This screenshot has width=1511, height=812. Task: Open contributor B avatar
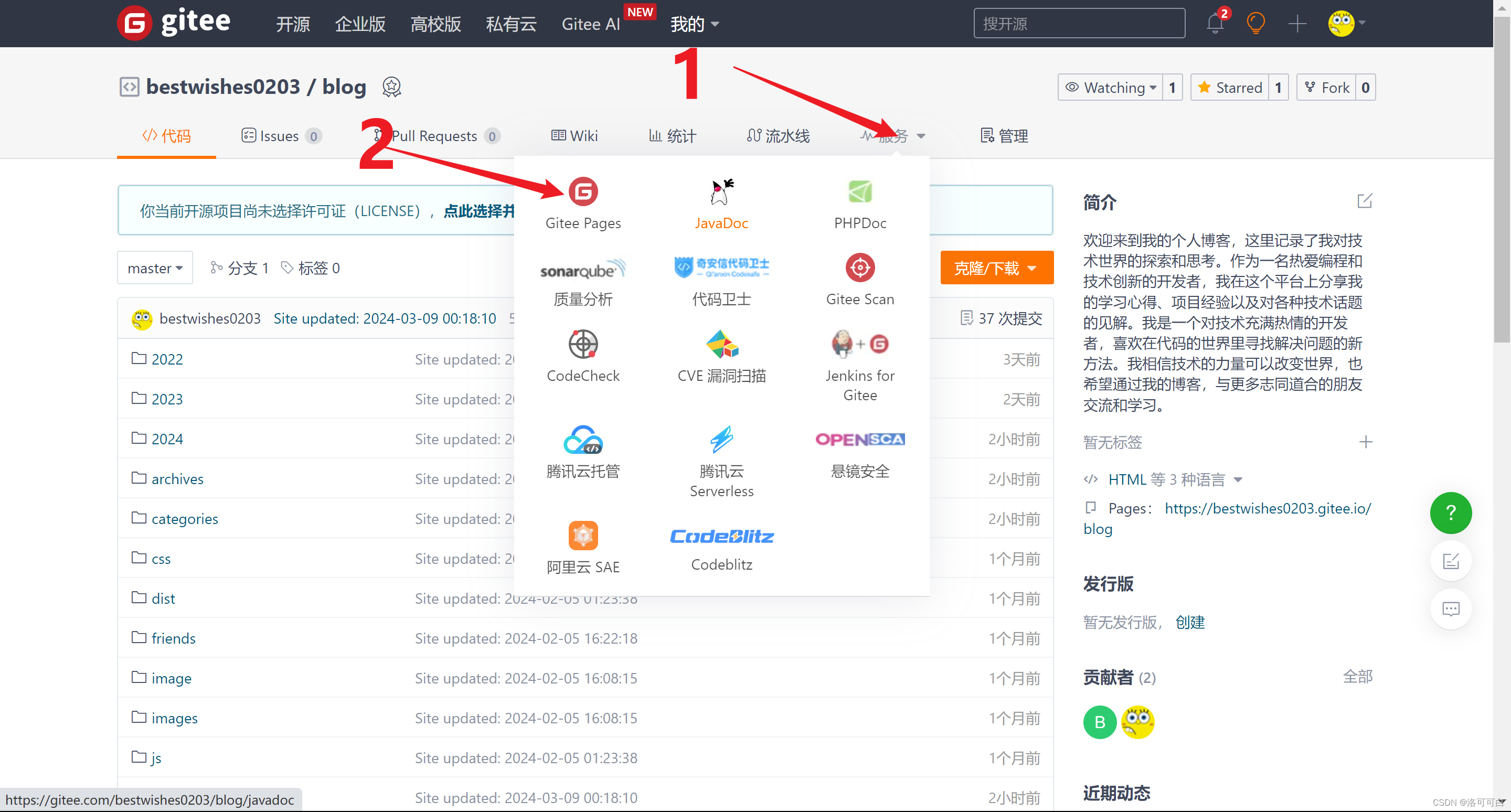pyautogui.click(x=1099, y=722)
